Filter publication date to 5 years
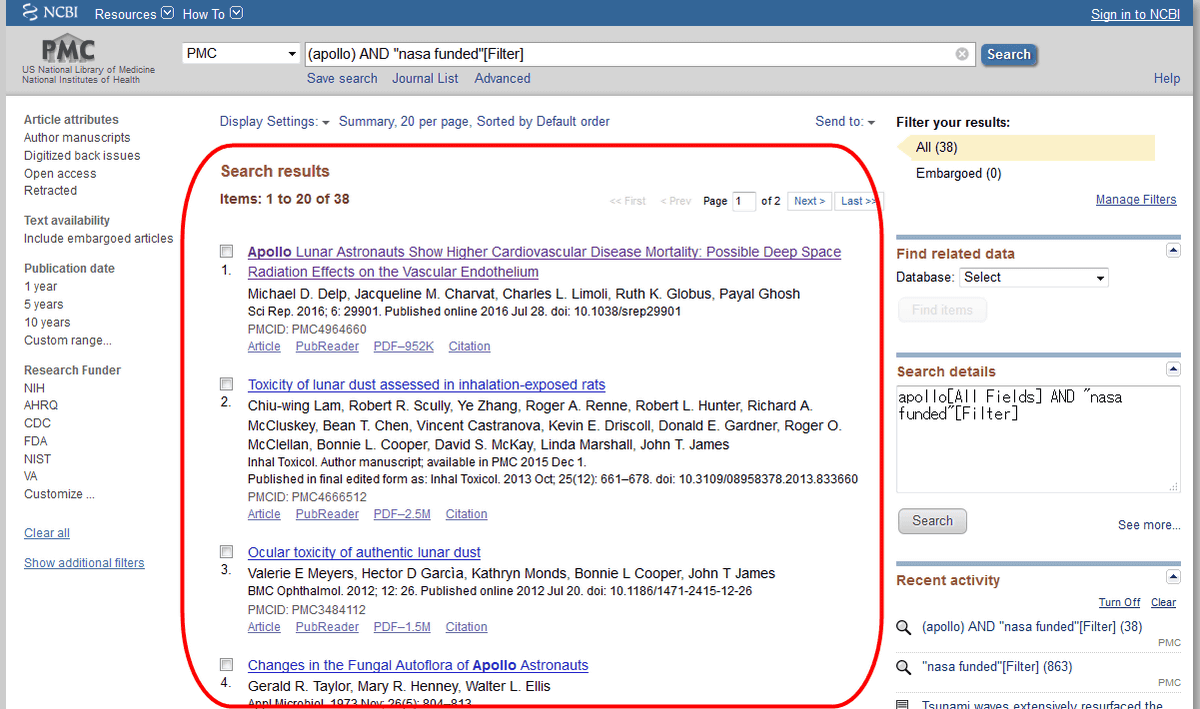 click(44, 305)
